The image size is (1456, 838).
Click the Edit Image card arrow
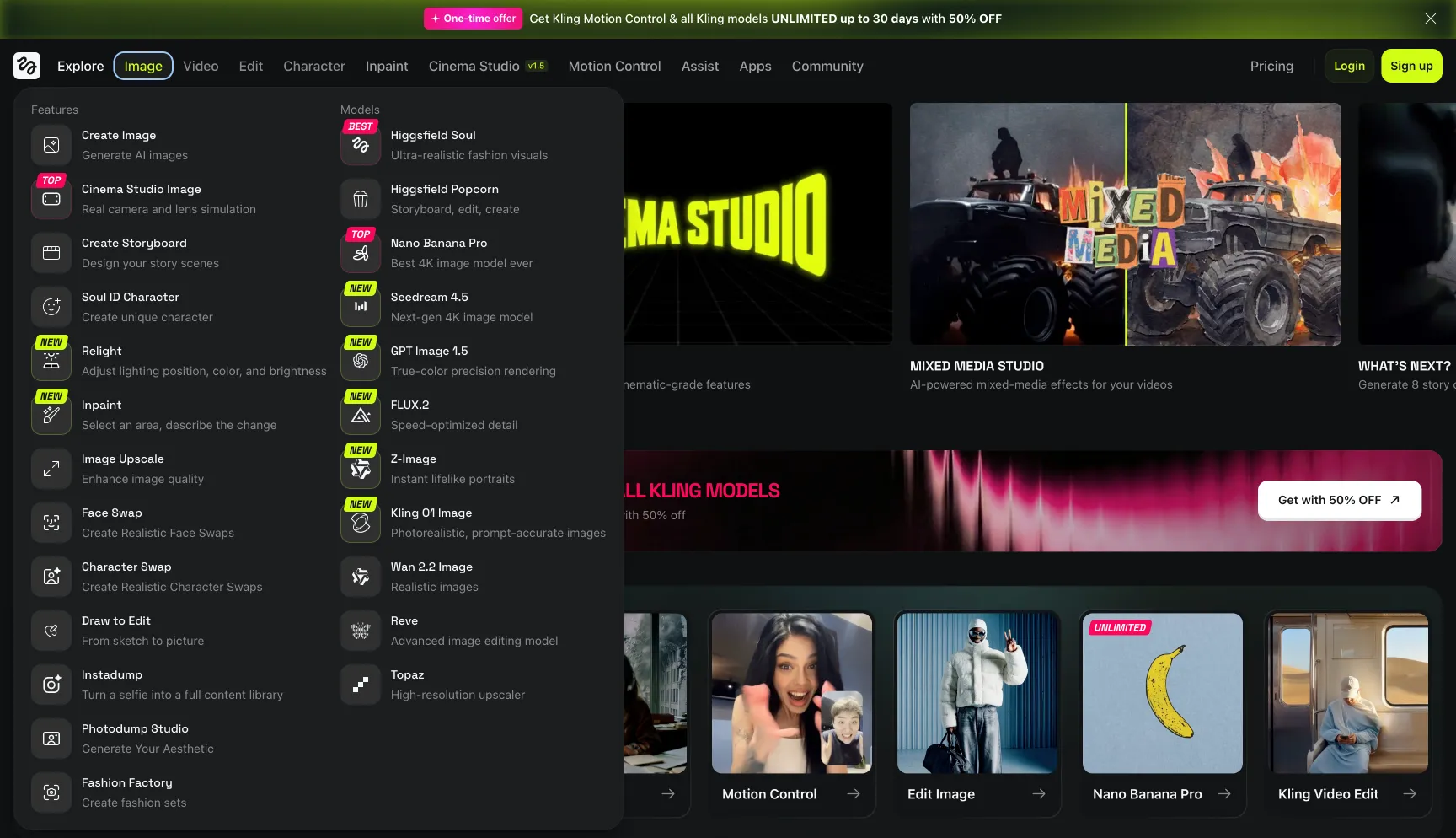click(x=1039, y=794)
